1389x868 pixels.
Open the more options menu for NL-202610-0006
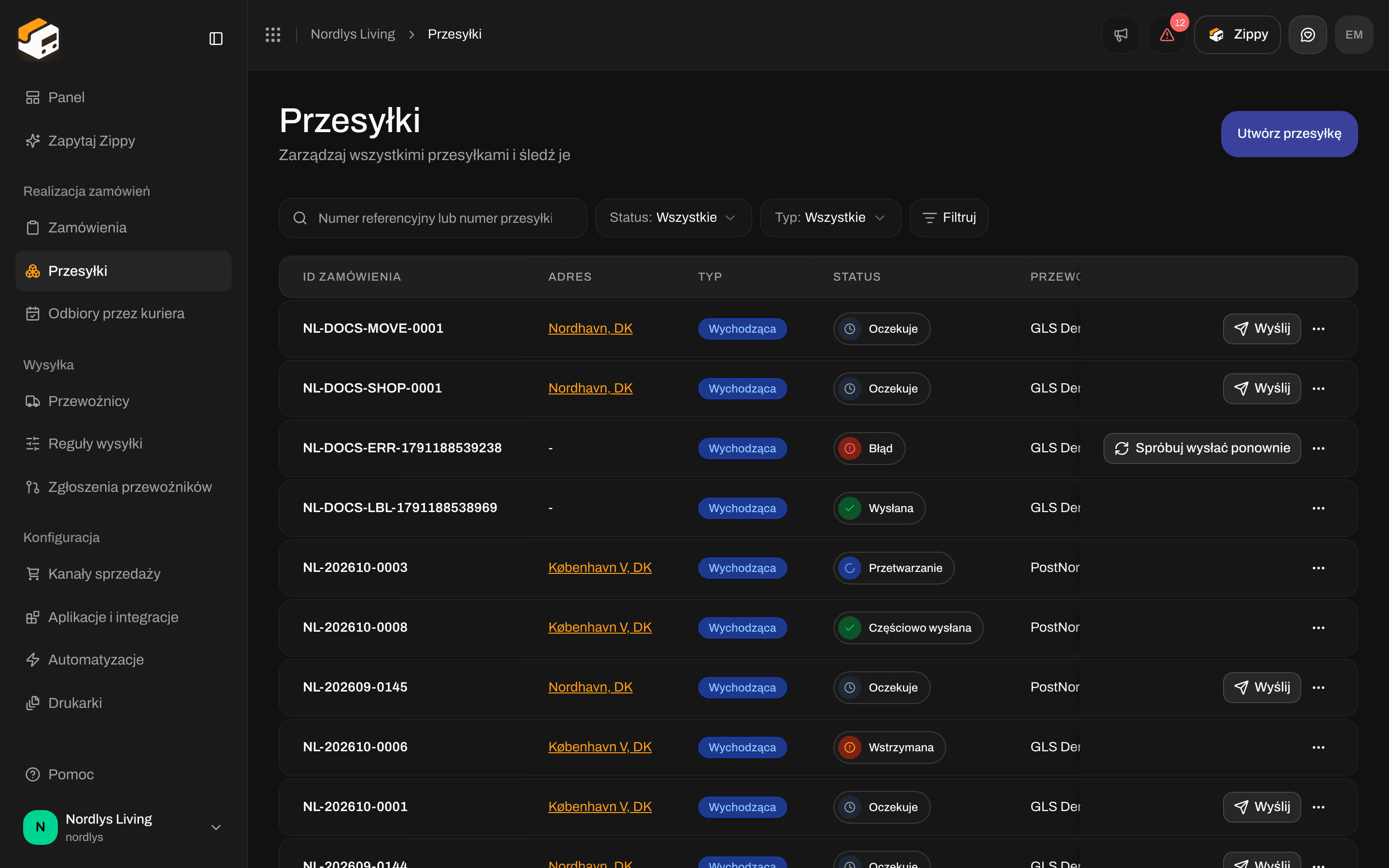1319,747
